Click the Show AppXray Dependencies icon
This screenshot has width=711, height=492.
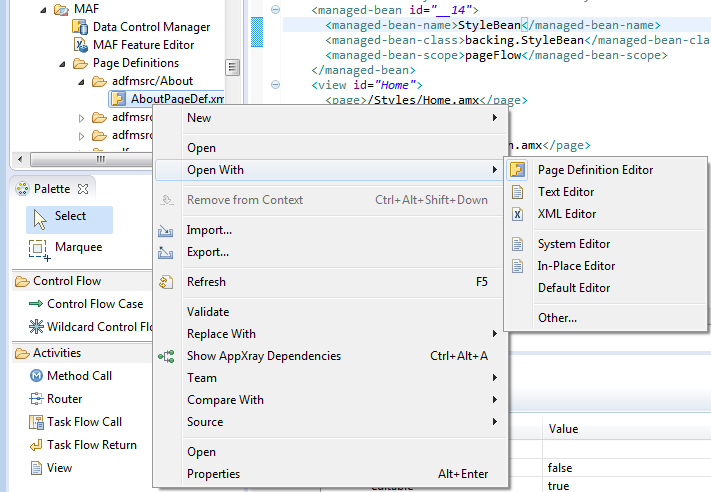tap(166, 356)
